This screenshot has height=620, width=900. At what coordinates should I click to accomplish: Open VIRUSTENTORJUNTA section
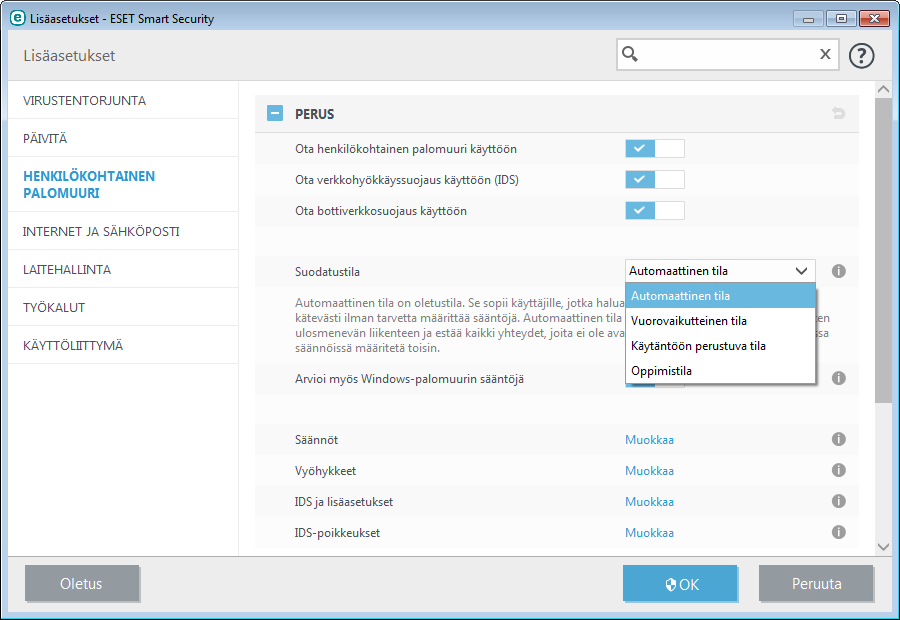[123, 100]
